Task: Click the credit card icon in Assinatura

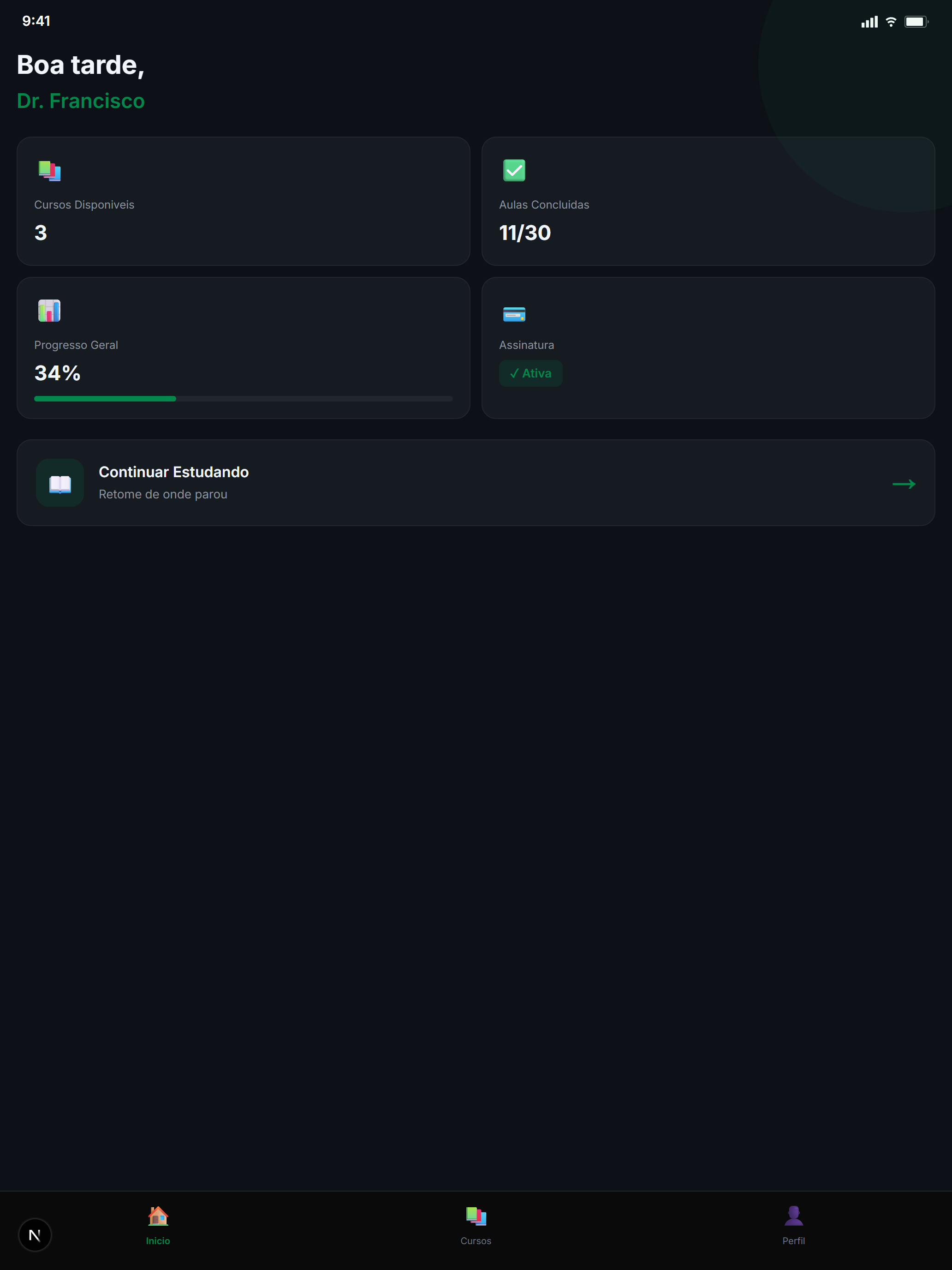Action: 513,314
